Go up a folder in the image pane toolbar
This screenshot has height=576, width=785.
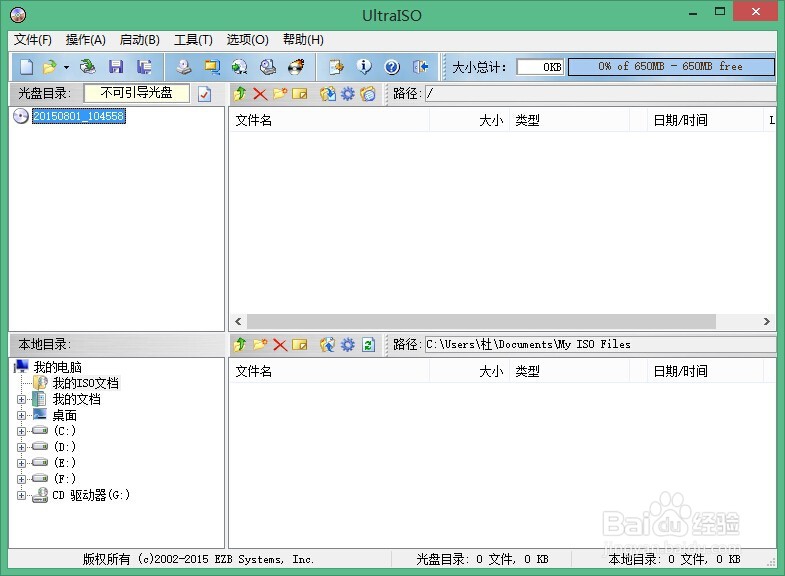click(x=240, y=94)
